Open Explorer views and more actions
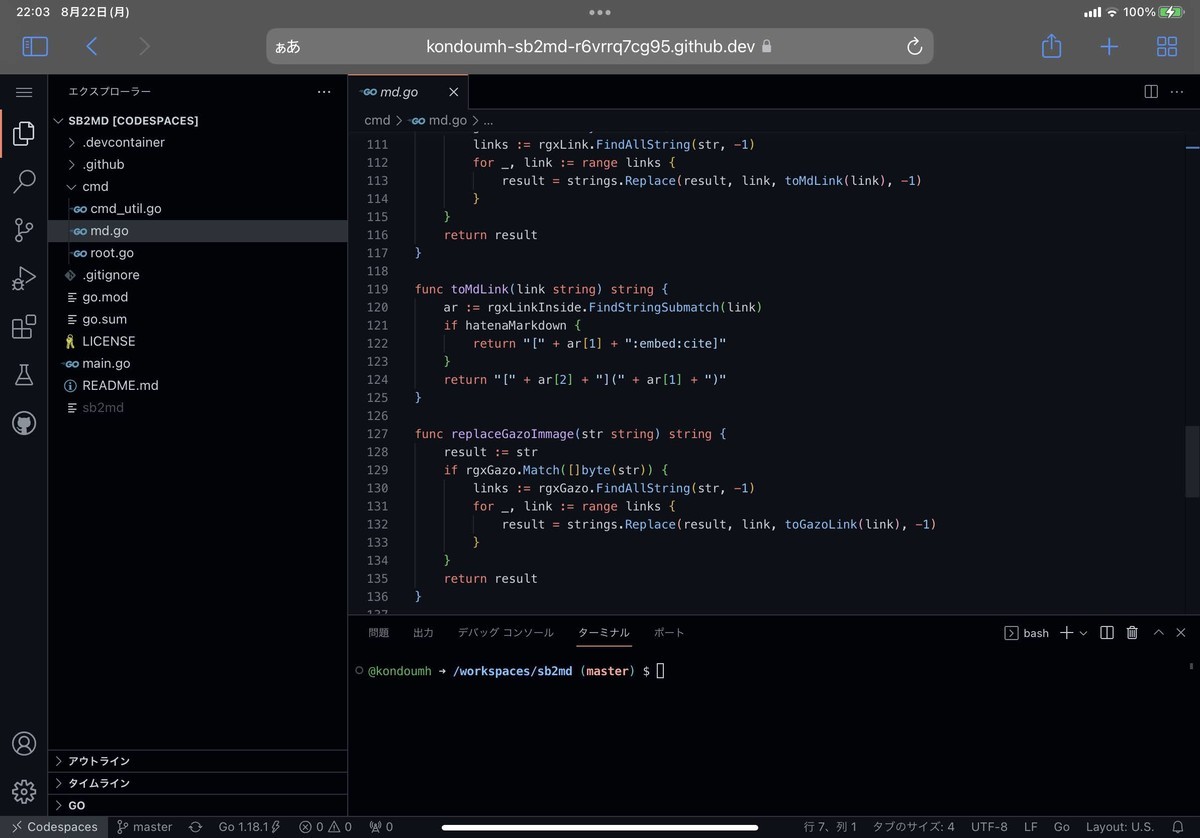This screenshot has width=1200, height=838. click(324, 92)
